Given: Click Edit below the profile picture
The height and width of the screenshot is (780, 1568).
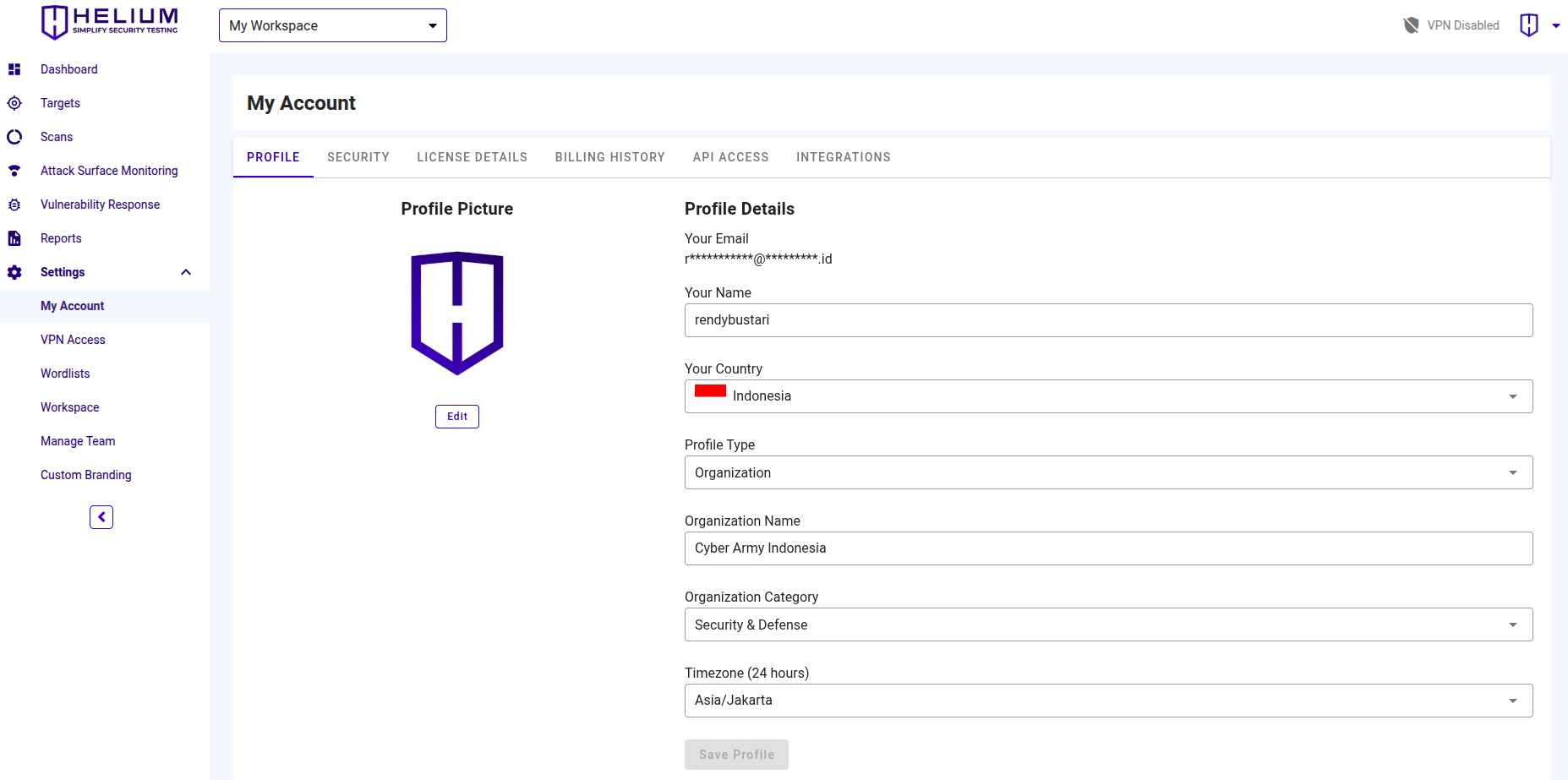Looking at the screenshot, I should pos(456,416).
